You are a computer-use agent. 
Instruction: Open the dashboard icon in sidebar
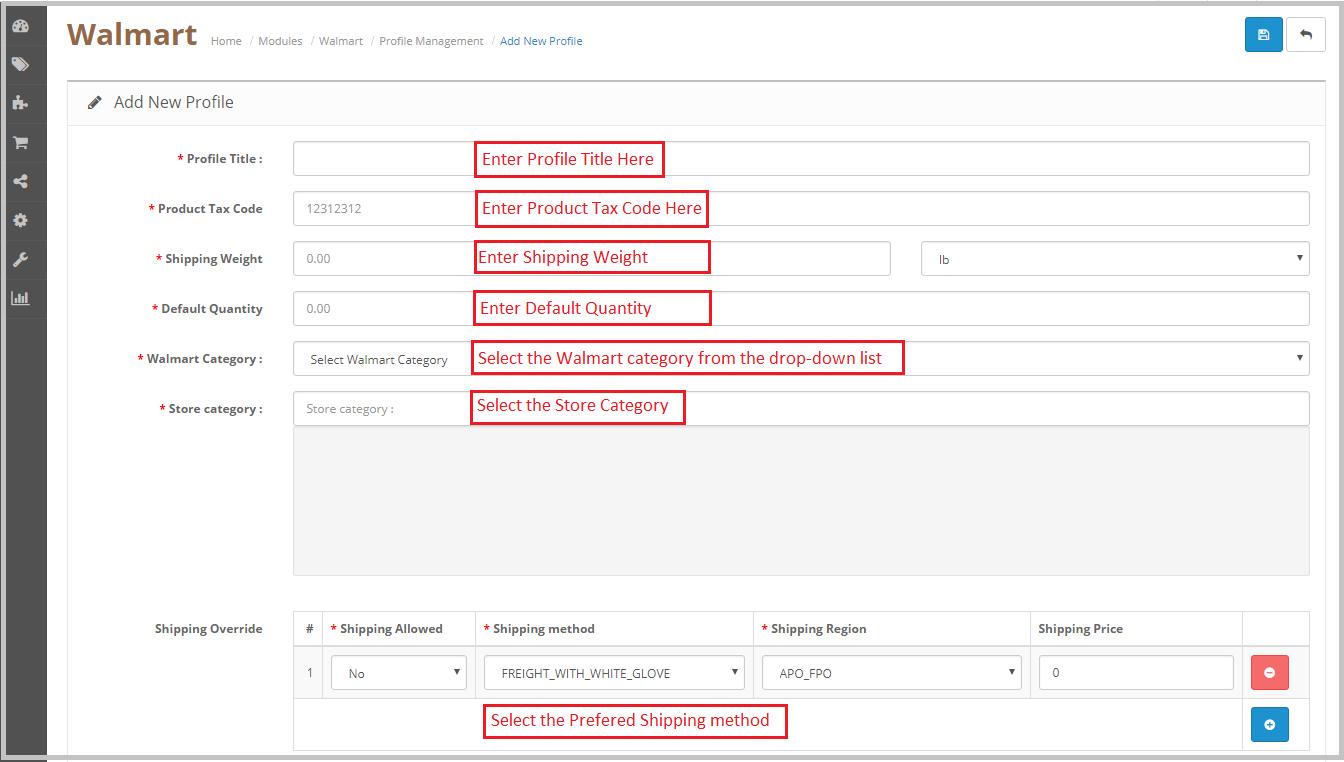click(20, 26)
